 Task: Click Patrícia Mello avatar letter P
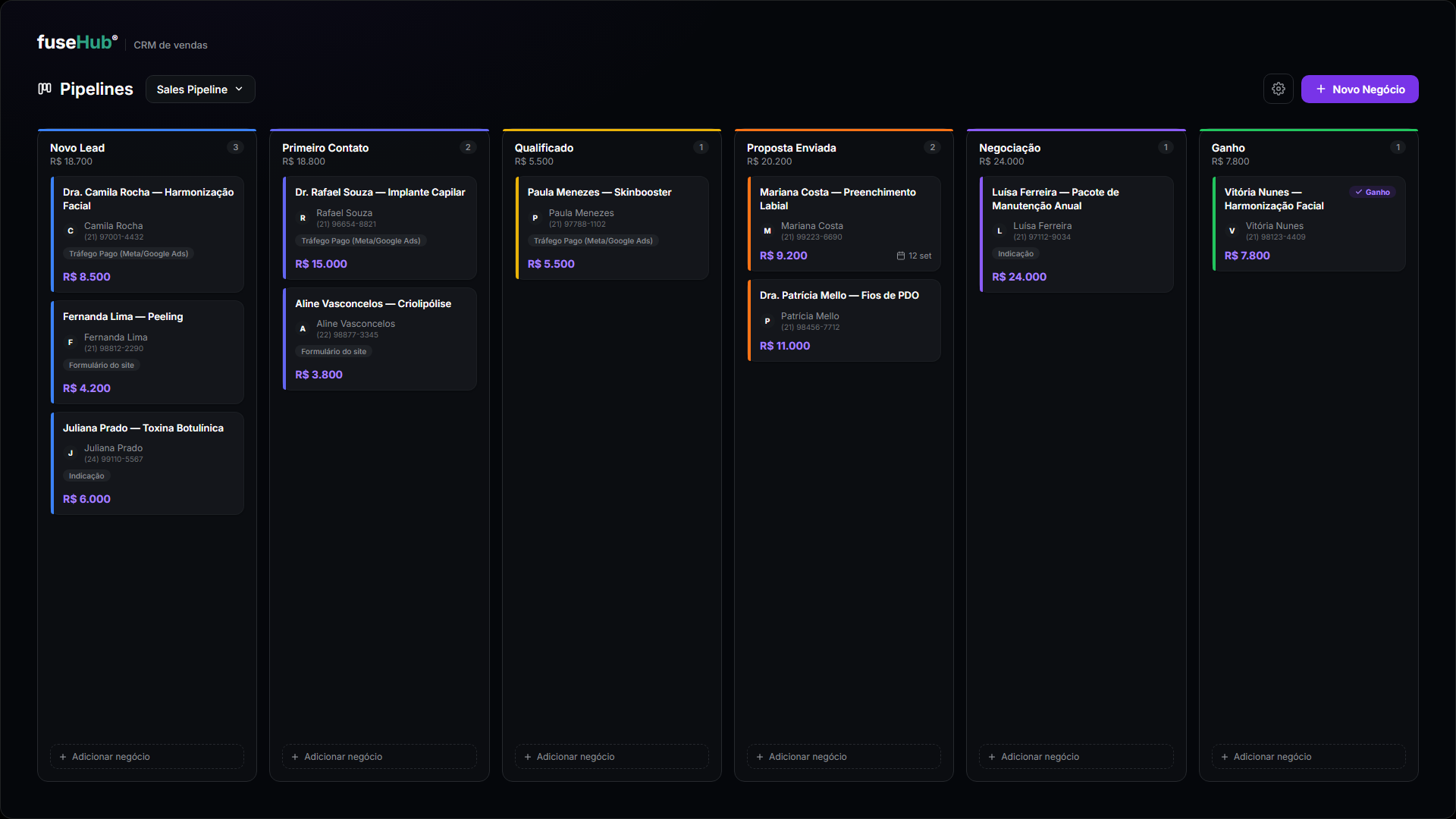(767, 321)
